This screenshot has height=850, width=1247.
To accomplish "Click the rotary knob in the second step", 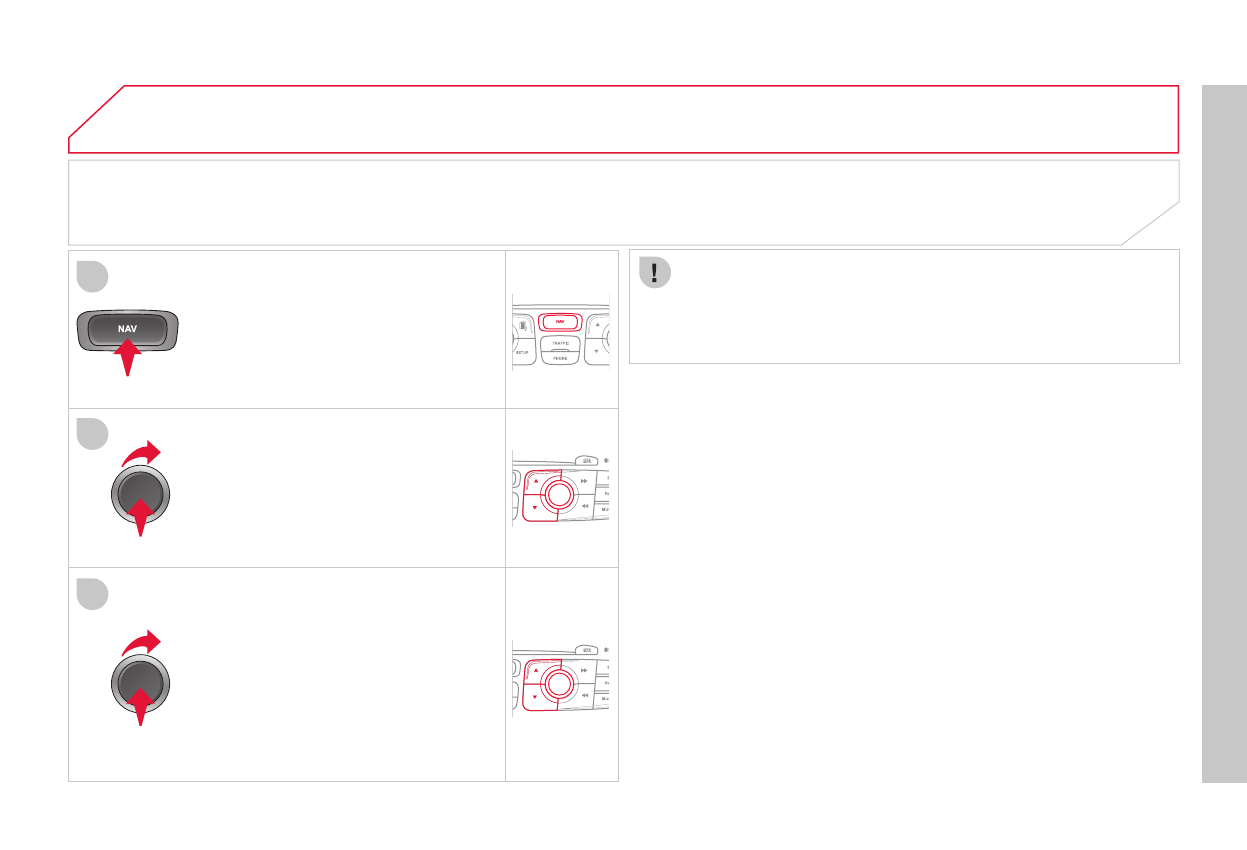I will click(140, 494).
